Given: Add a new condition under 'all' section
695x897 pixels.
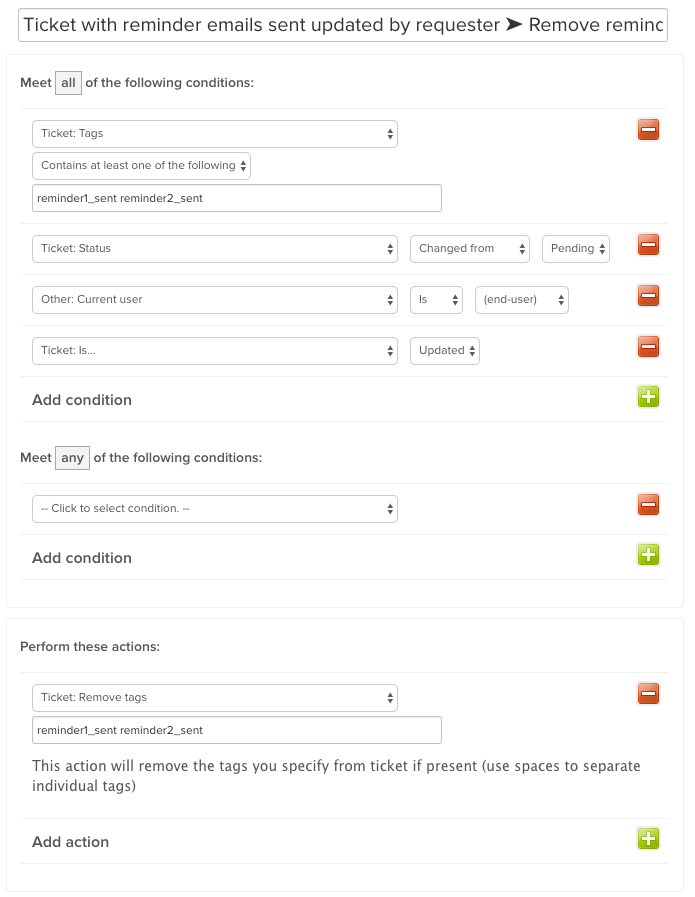Looking at the screenshot, I should [x=648, y=396].
